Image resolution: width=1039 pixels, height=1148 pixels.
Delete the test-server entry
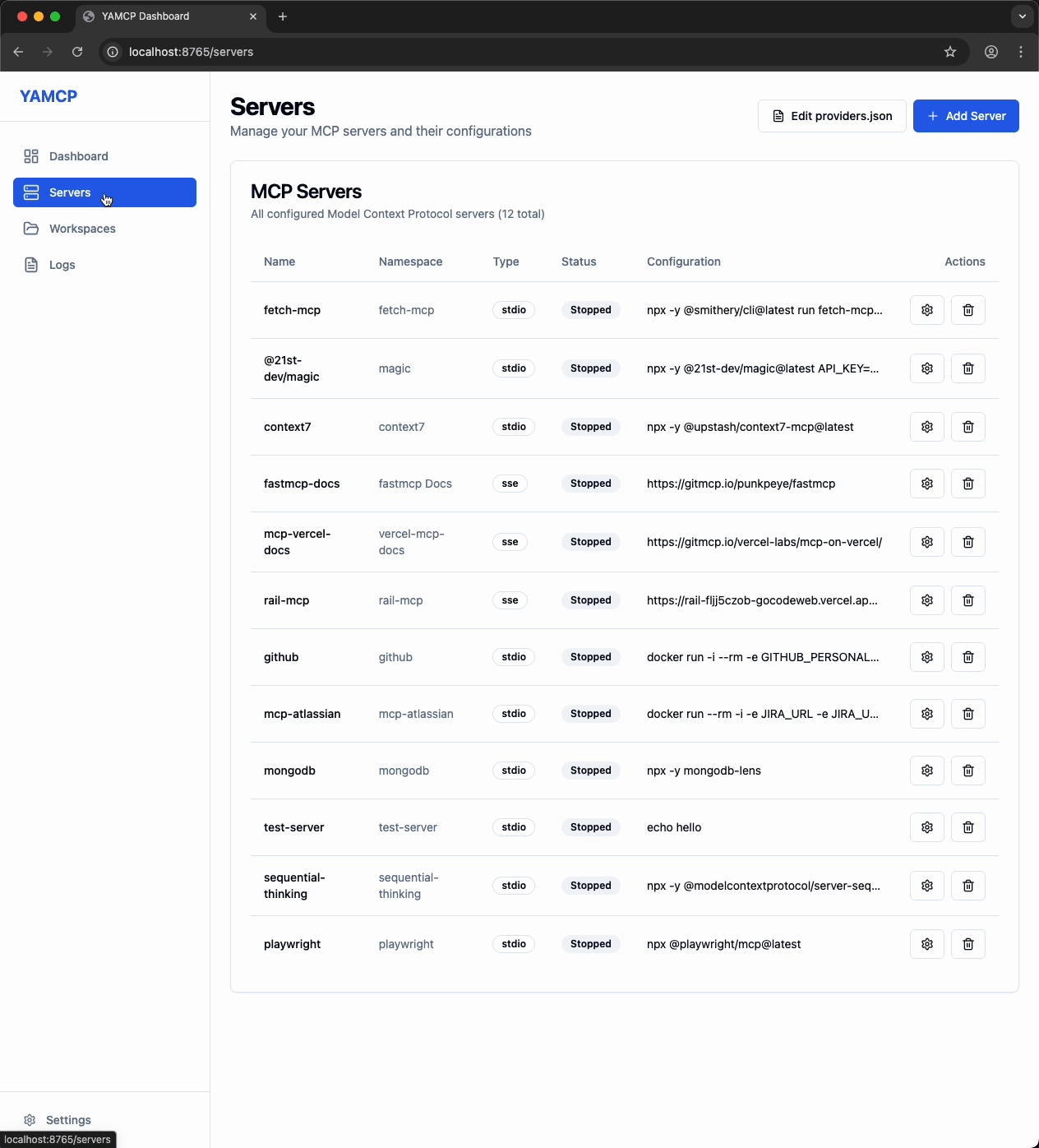tap(968, 827)
